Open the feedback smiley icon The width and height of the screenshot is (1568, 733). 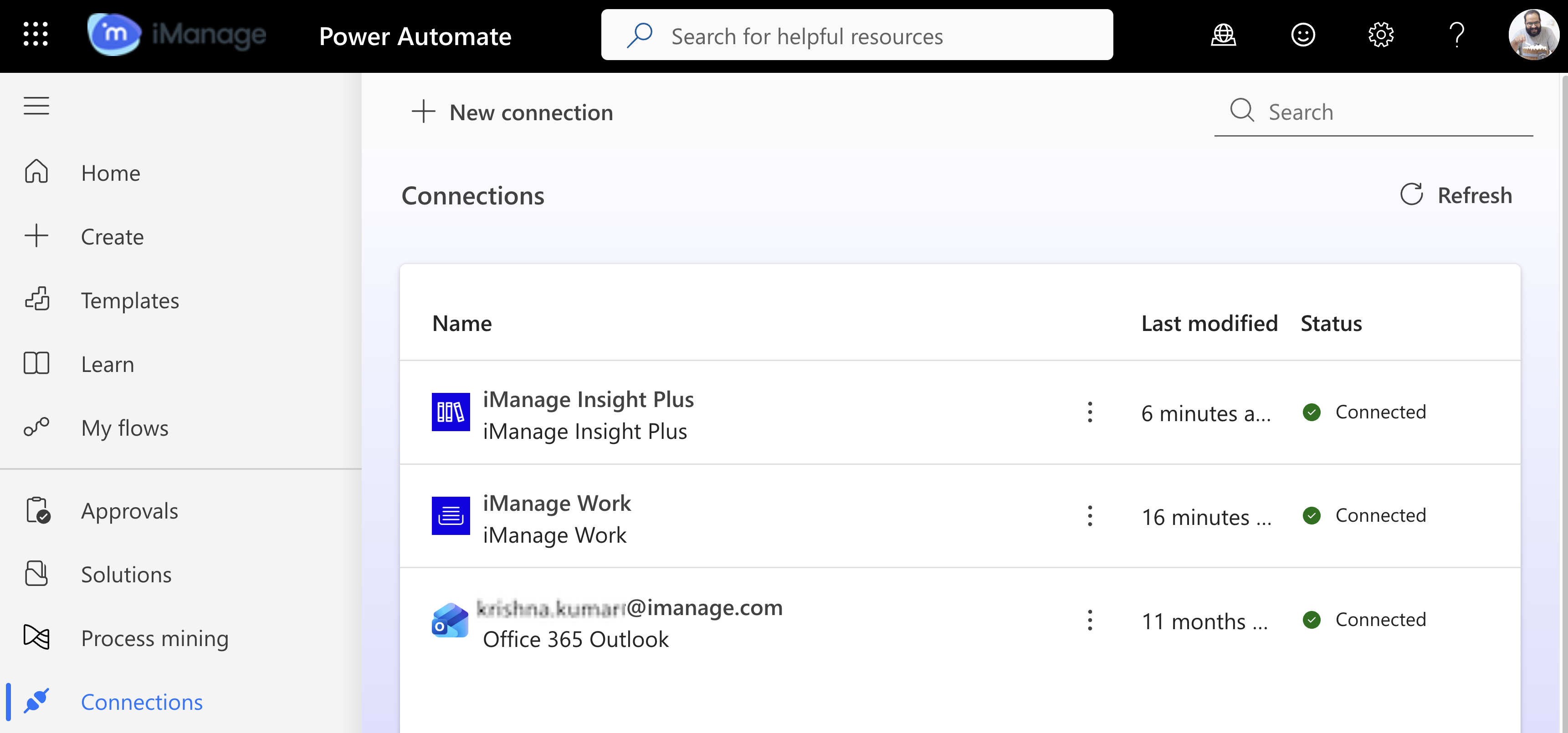pyautogui.click(x=1302, y=35)
